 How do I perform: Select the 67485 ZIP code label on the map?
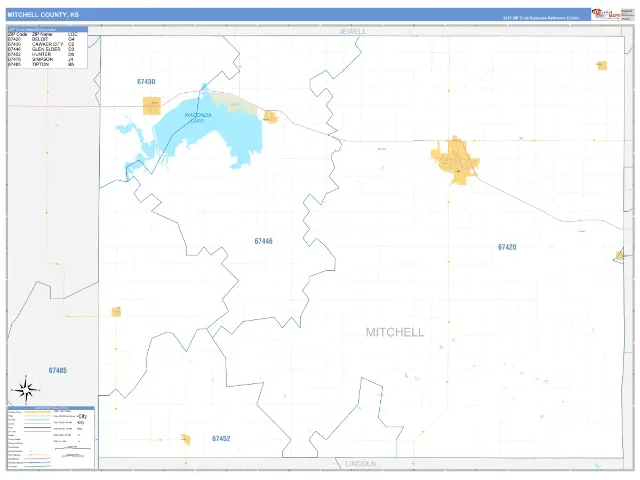tap(58, 370)
